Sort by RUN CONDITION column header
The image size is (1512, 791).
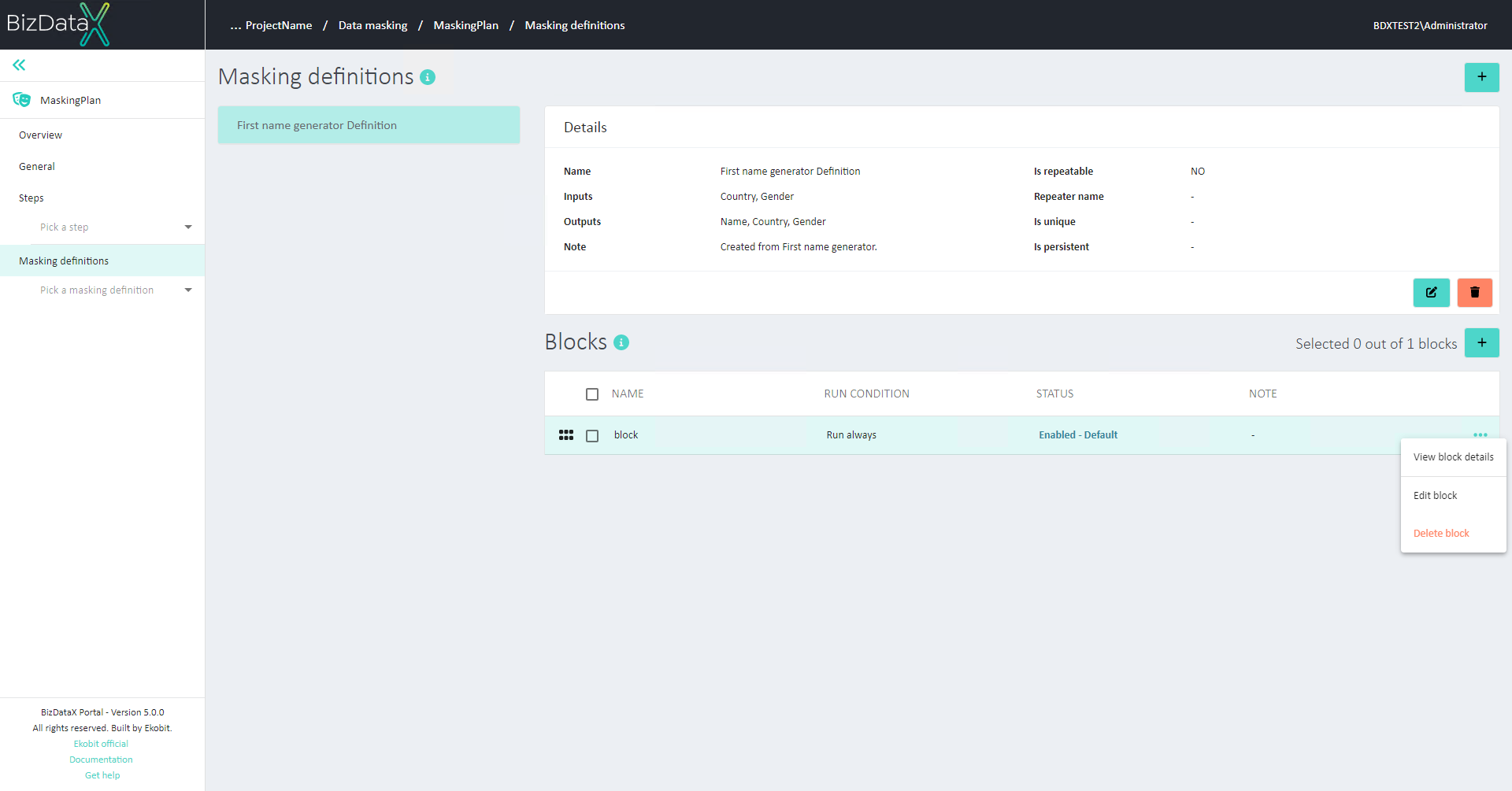click(866, 394)
